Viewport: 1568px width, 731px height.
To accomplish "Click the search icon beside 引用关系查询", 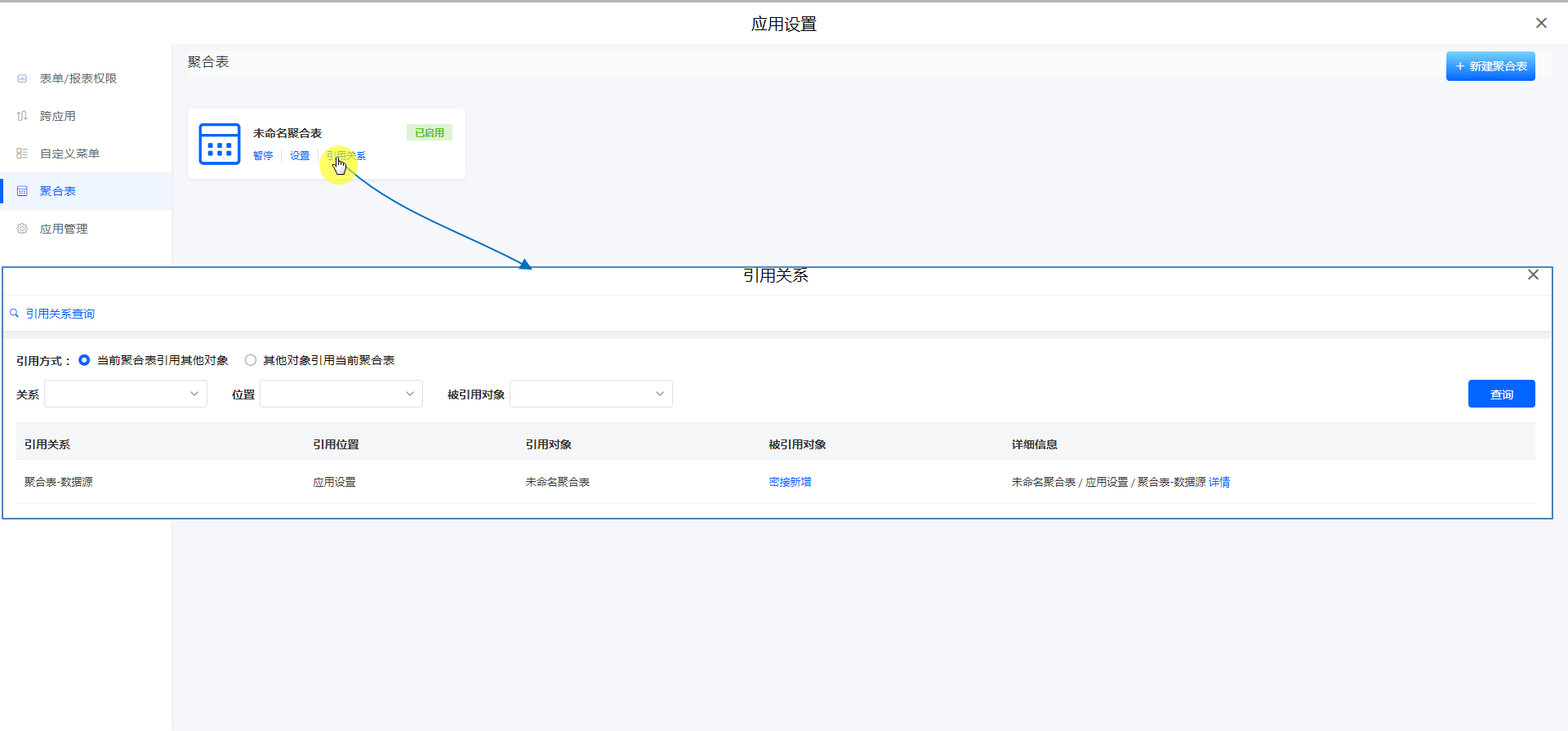I will pos(14,314).
